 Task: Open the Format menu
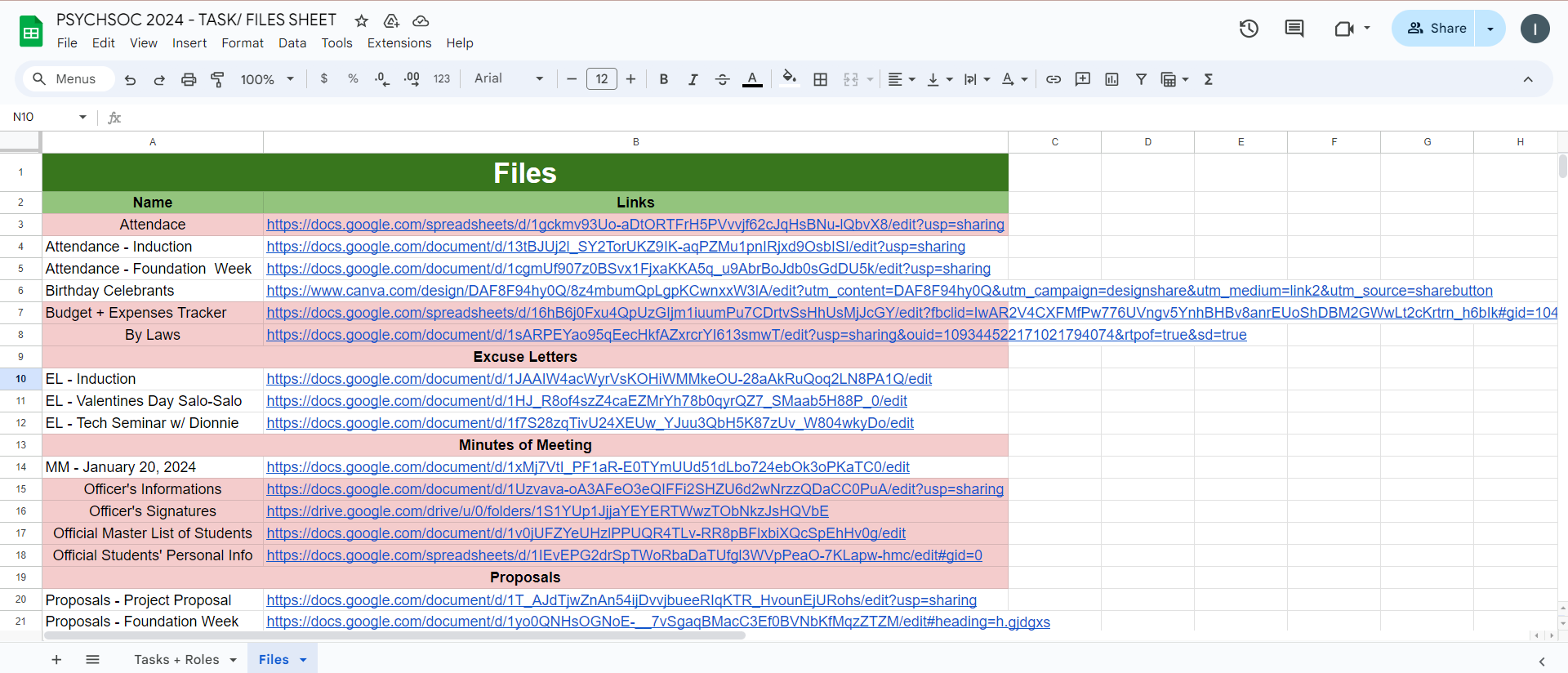[243, 43]
